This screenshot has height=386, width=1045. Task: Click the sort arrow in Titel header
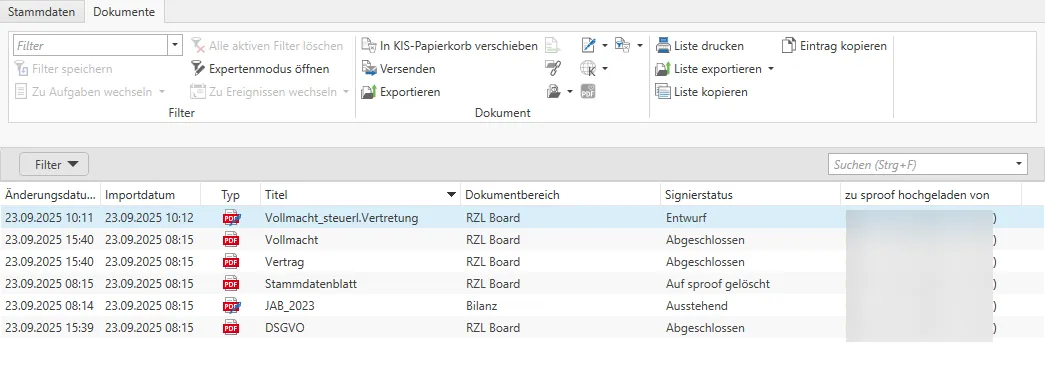pos(451,195)
